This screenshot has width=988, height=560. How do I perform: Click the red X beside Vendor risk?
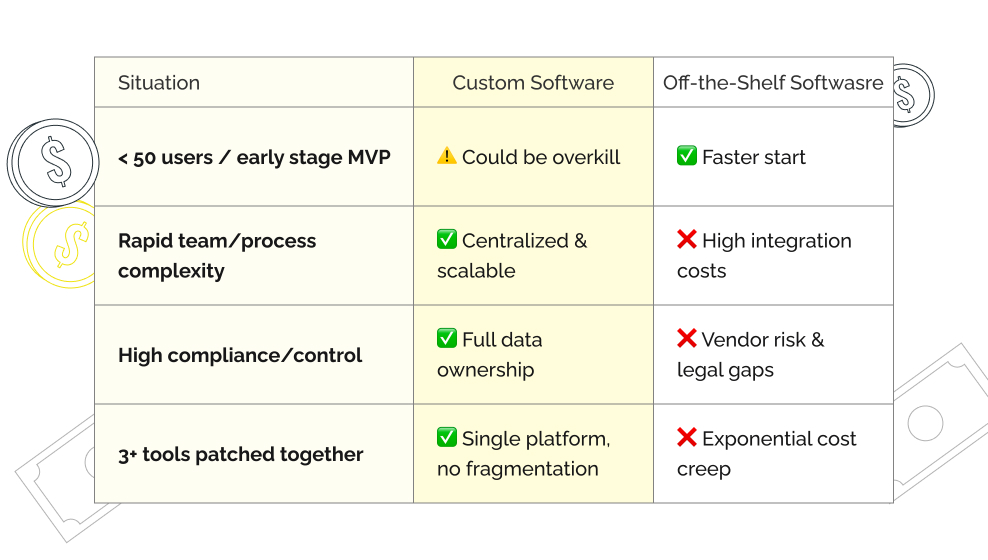tap(687, 339)
